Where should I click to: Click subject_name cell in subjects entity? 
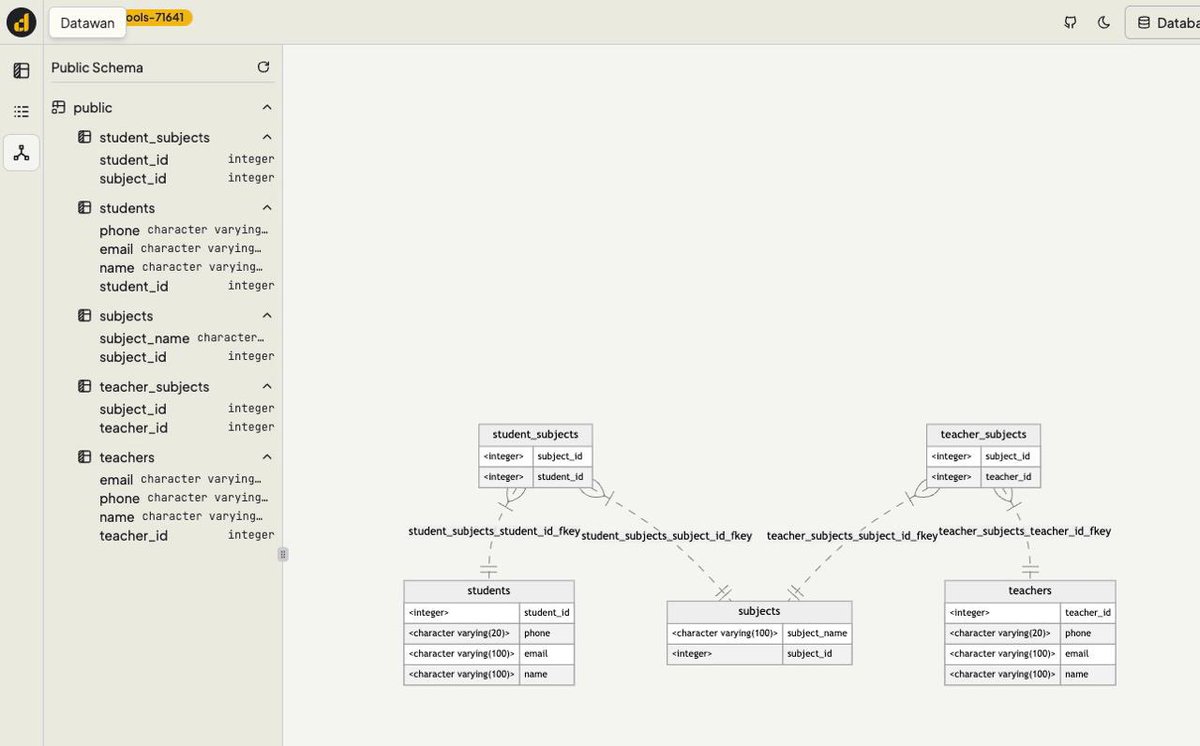tap(817, 633)
